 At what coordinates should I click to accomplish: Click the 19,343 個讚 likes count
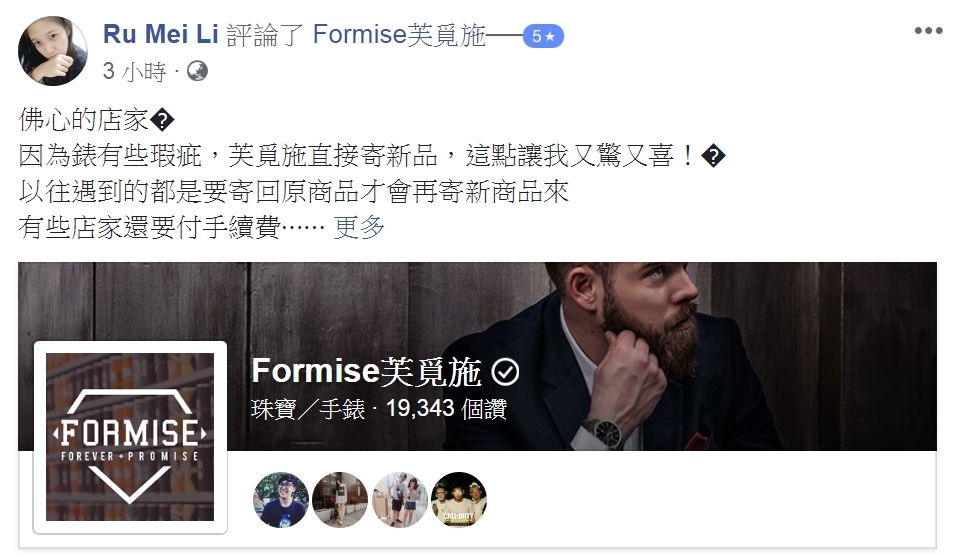click(x=446, y=409)
